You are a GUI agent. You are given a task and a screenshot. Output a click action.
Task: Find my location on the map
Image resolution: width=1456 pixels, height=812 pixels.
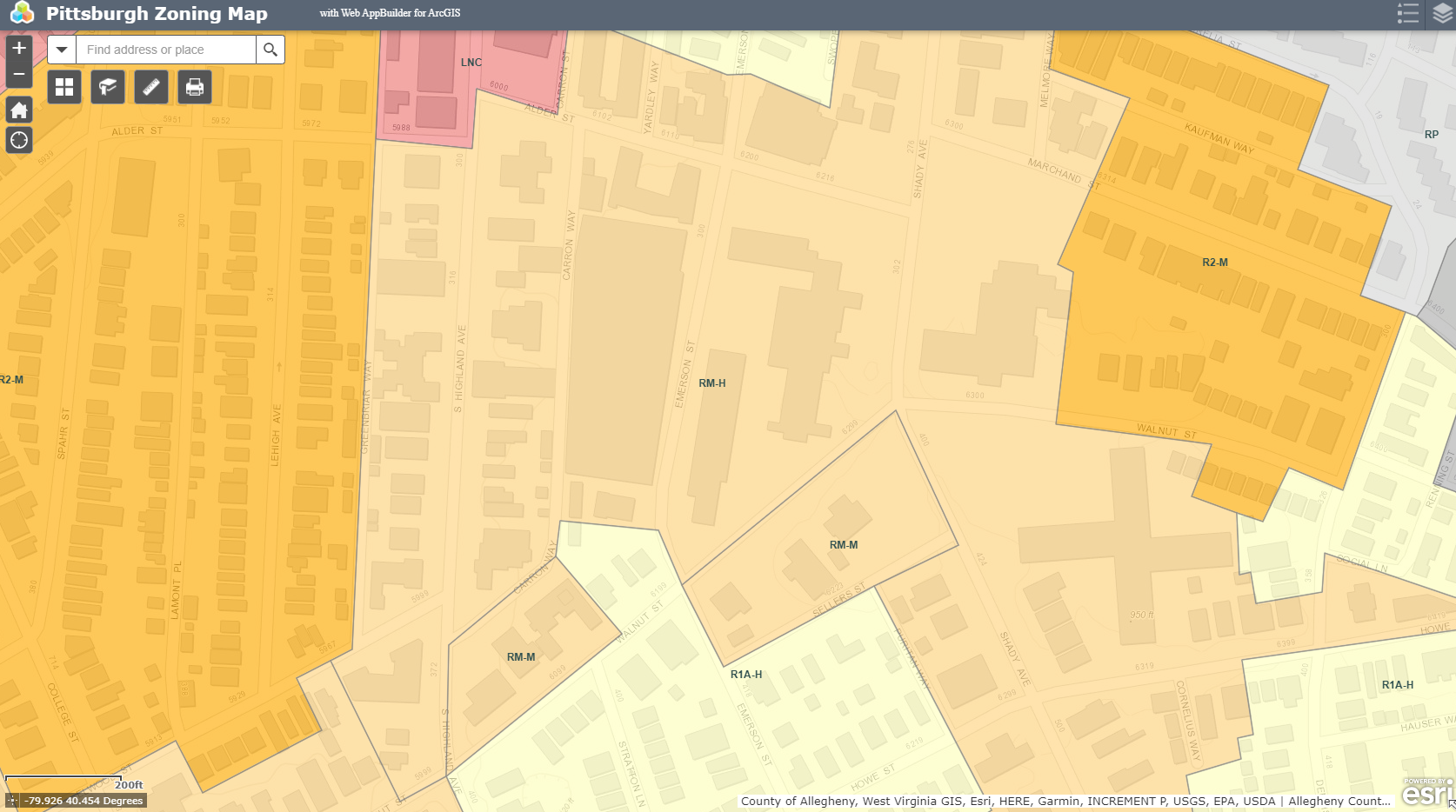pyautogui.click(x=19, y=140)
